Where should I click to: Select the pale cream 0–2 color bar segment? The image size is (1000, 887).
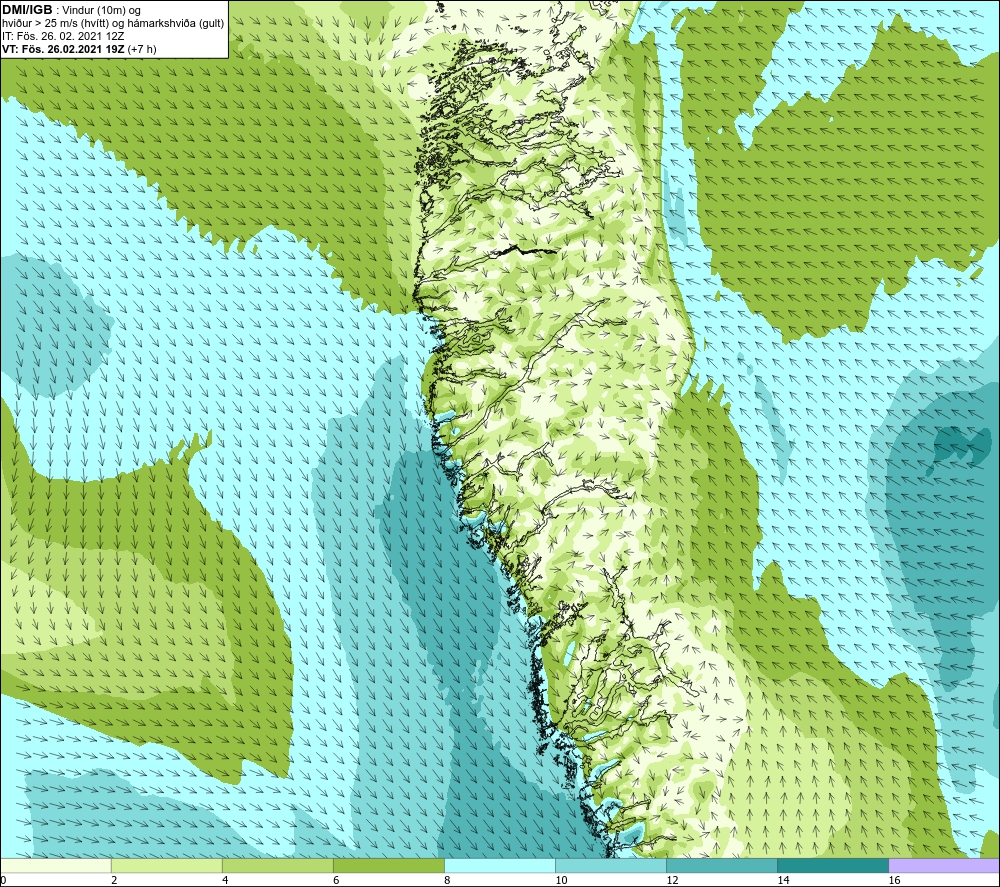tap(55, 866)
